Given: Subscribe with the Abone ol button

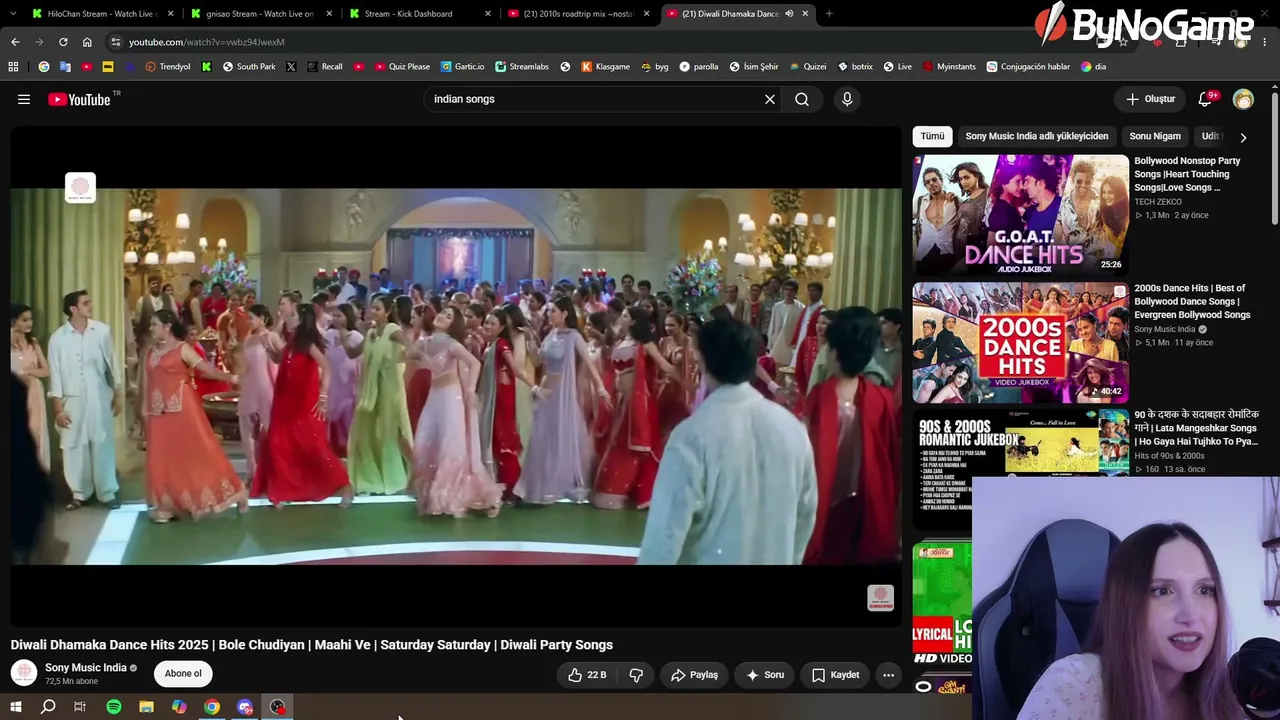Looking at the screenshot, I should tap(183, 674).
